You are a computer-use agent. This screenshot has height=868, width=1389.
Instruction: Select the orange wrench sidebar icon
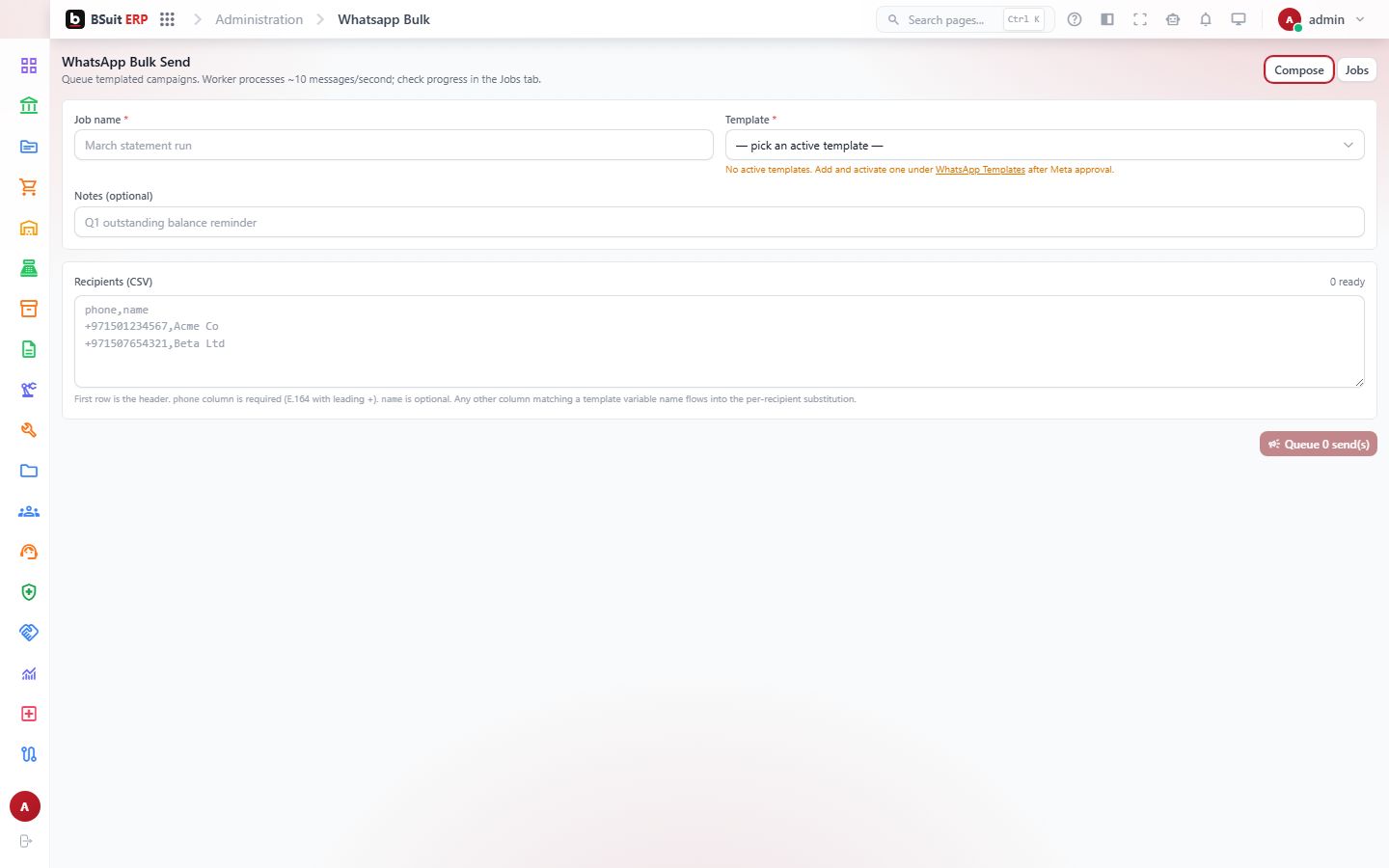click(x=29, y=430)
